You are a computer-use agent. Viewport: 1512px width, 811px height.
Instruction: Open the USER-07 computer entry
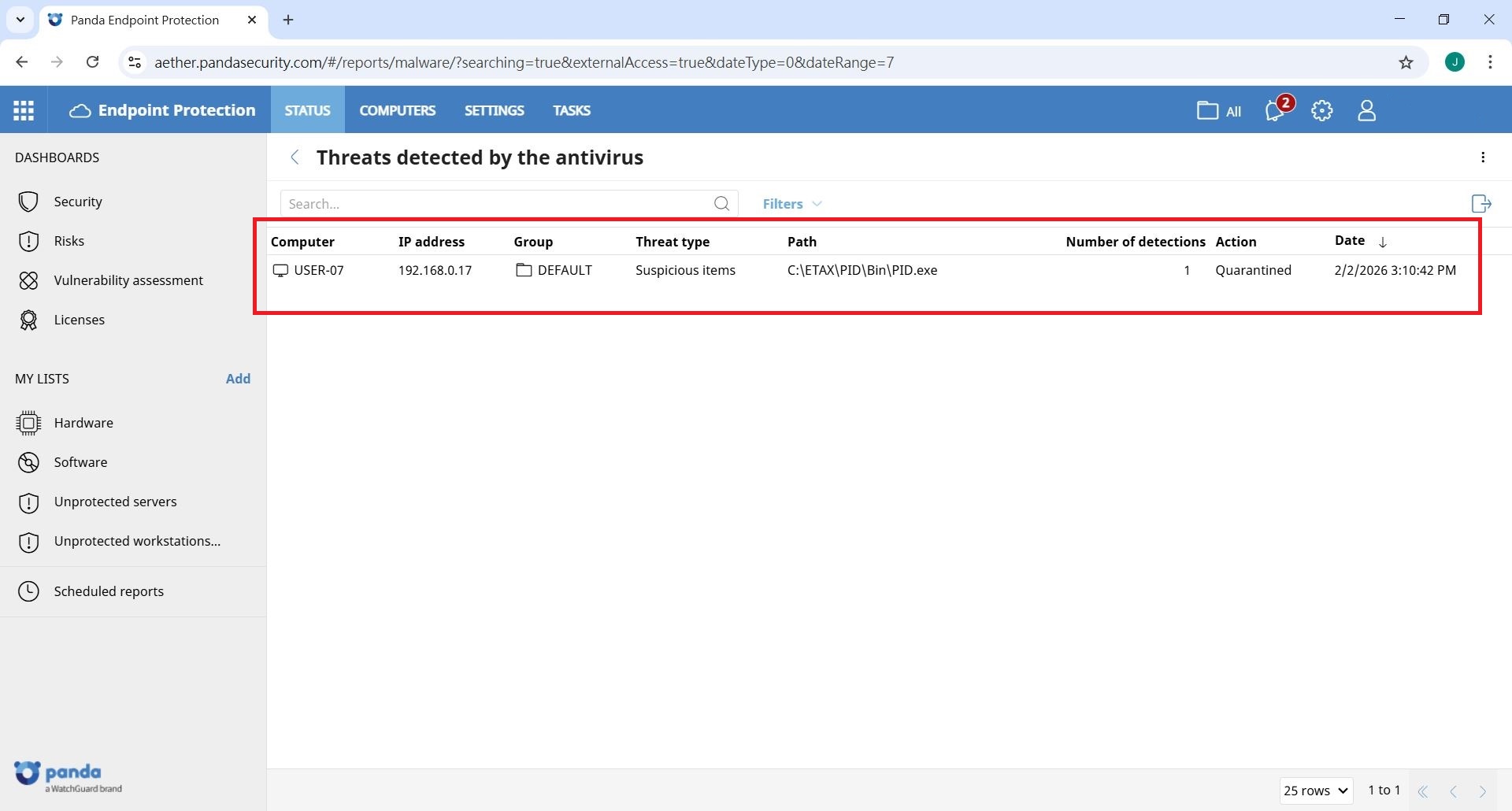pos(318,270)
